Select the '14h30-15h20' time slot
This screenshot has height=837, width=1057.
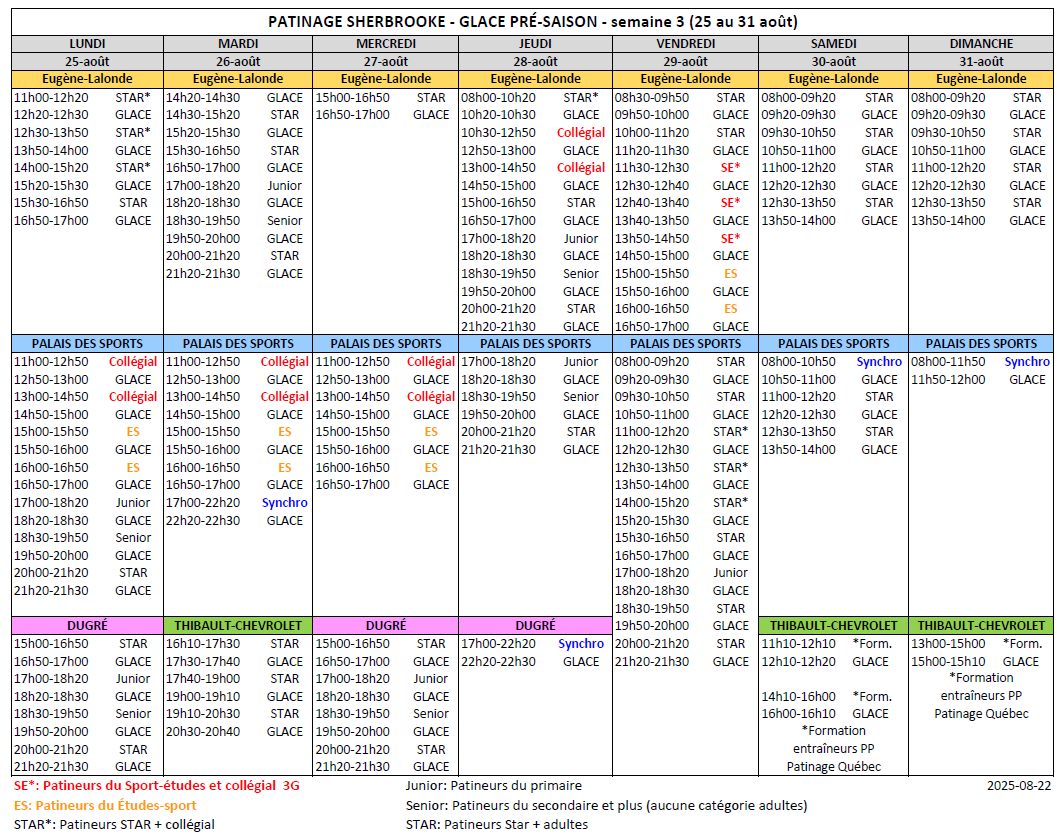click(203, 115)
